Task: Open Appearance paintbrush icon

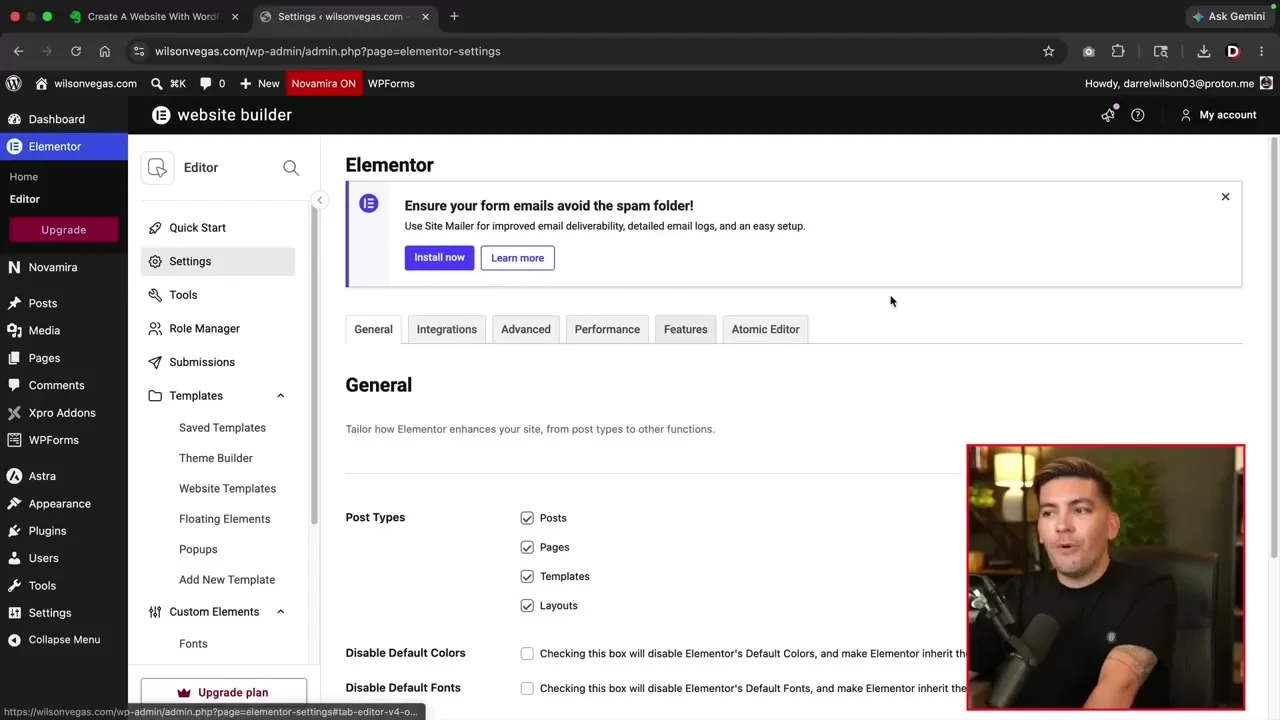Action: (14, 504)
